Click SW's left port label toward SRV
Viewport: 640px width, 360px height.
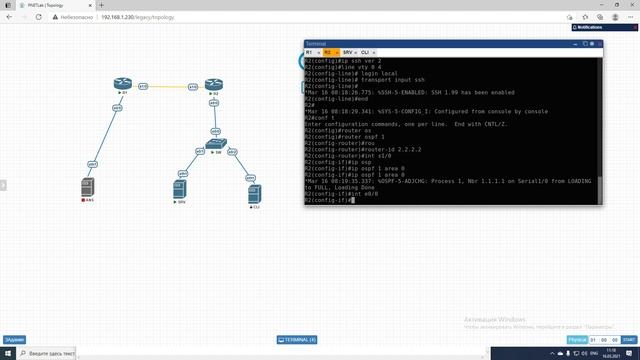200,151
